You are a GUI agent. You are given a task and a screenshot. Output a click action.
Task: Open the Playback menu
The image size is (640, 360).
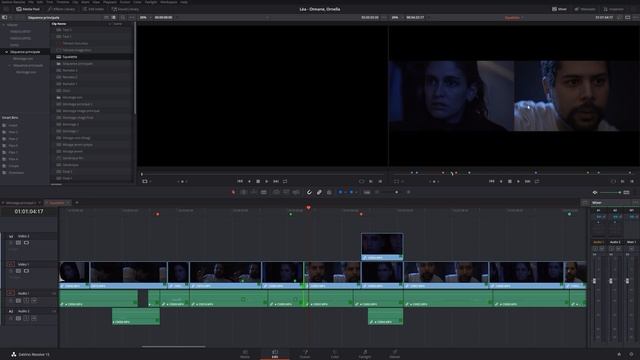pyautogui.click(x=110, y=2)
